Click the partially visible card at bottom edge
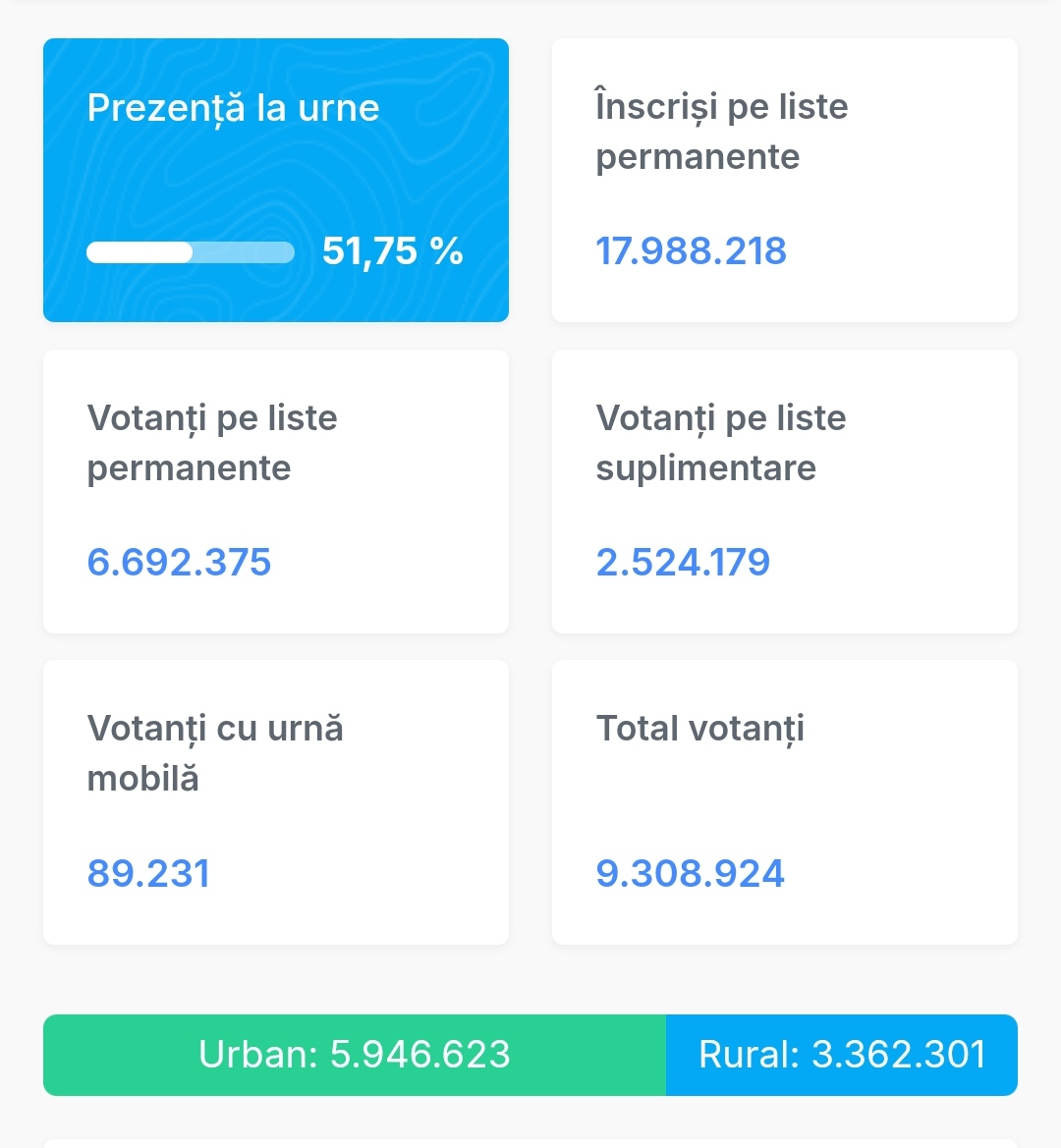The image size is (1061, 1148). (x=530, y=1142)
